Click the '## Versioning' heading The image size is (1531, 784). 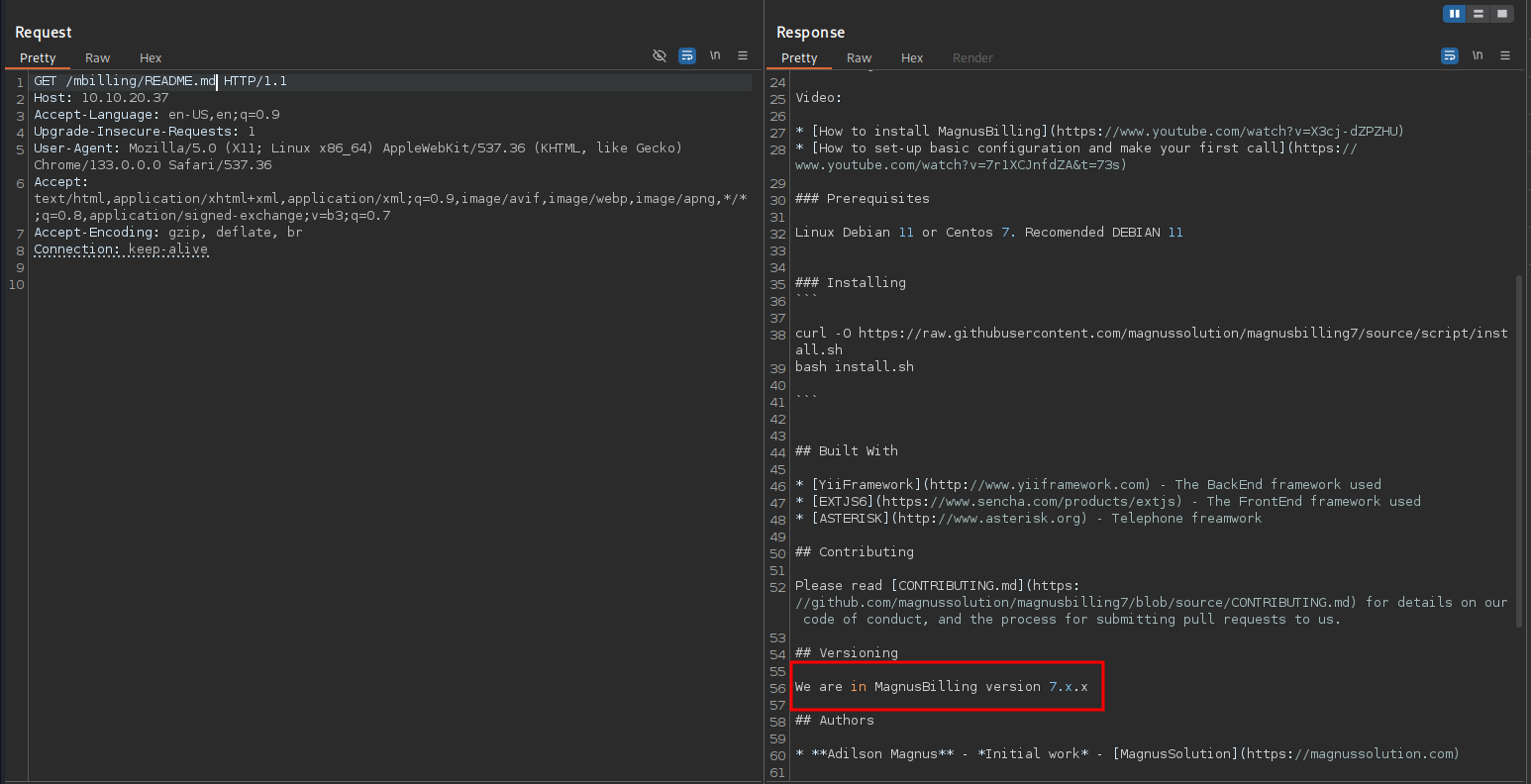pos(846,653)
